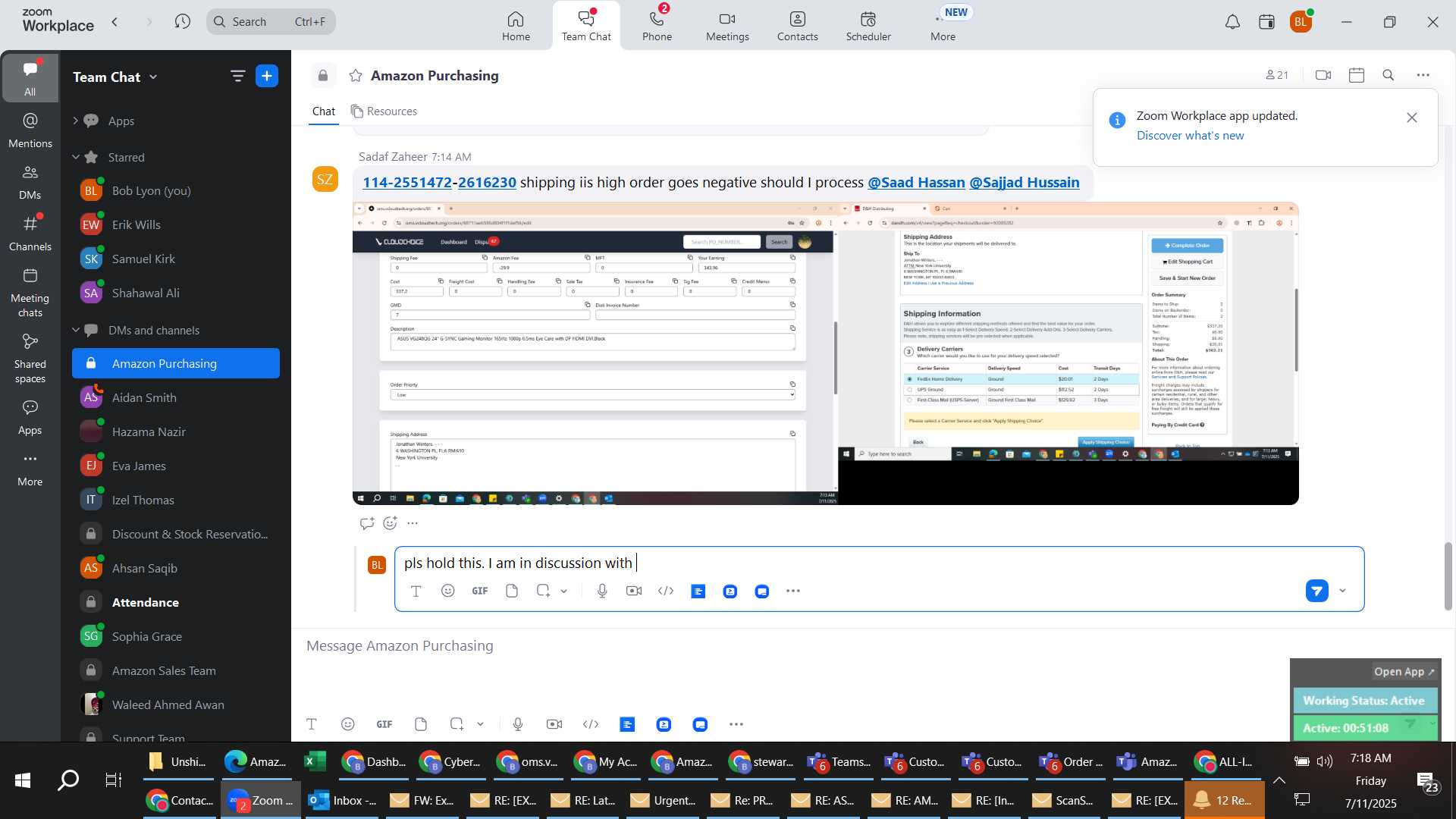Click the @Saad Hassan mention
Image resolution: width=1456 pixels, height=819 pixels.
click(916, 183)
